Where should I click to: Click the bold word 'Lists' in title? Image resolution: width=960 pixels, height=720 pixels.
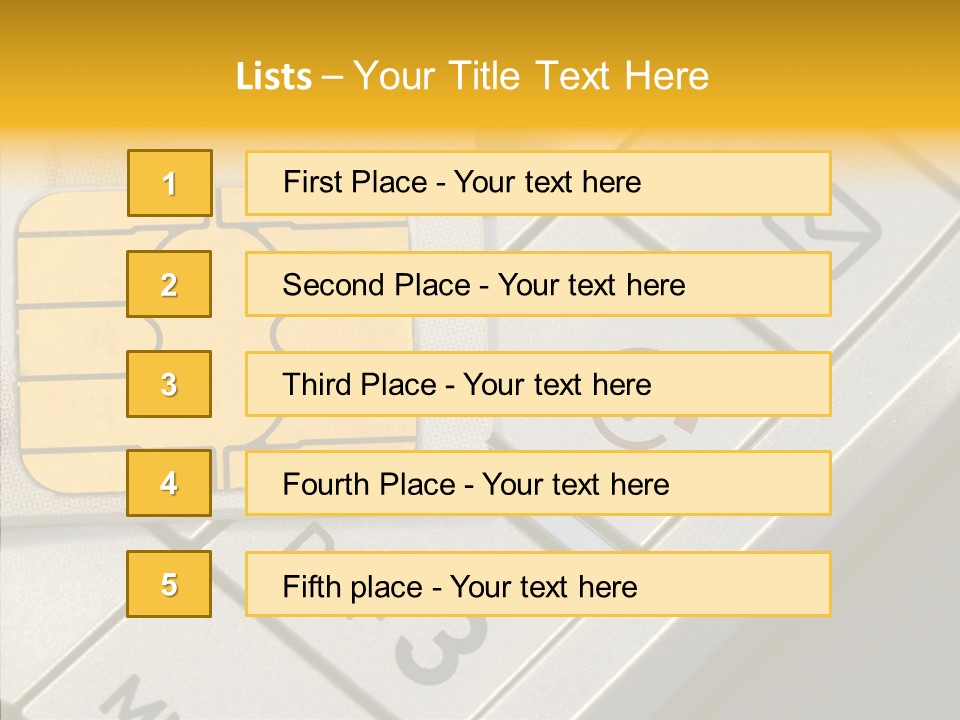(274, 76)
